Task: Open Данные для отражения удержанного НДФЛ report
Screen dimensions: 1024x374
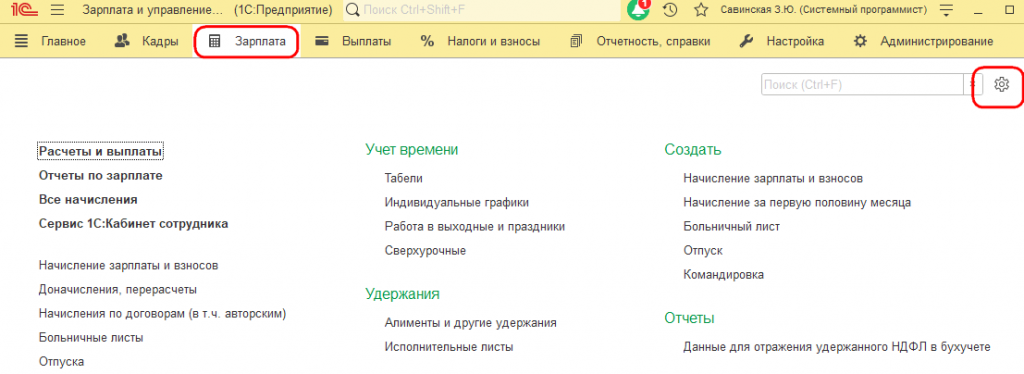Action: tap(837, 347)
